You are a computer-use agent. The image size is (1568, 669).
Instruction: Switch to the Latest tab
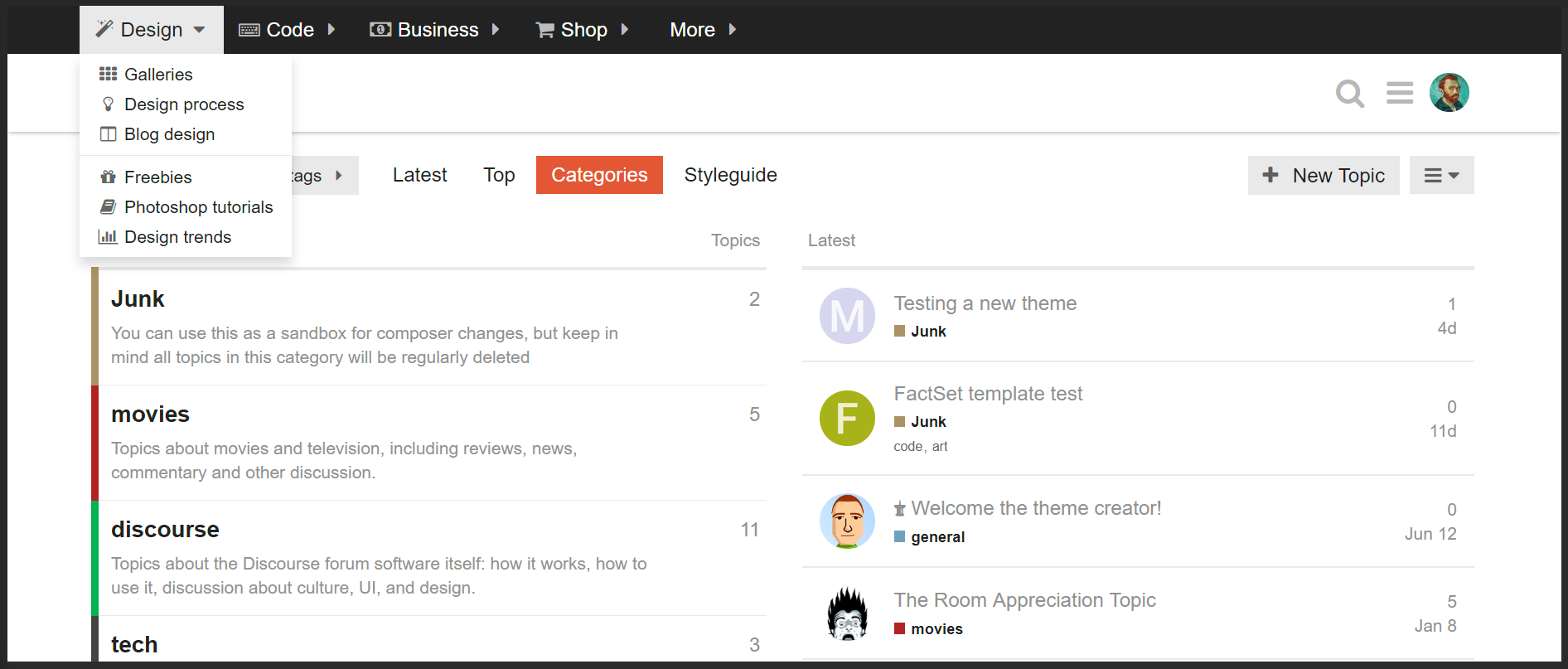tap(419, 175)
